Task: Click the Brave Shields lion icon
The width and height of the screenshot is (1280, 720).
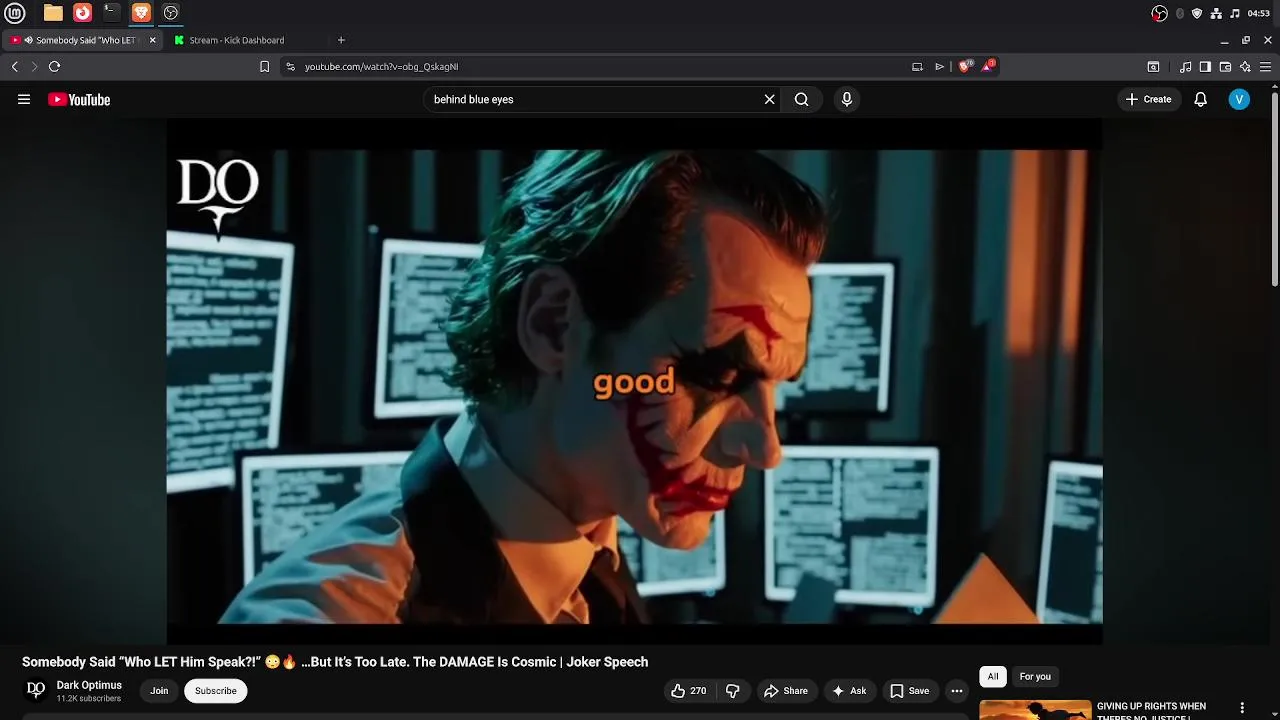Action: tap(964, 66)
